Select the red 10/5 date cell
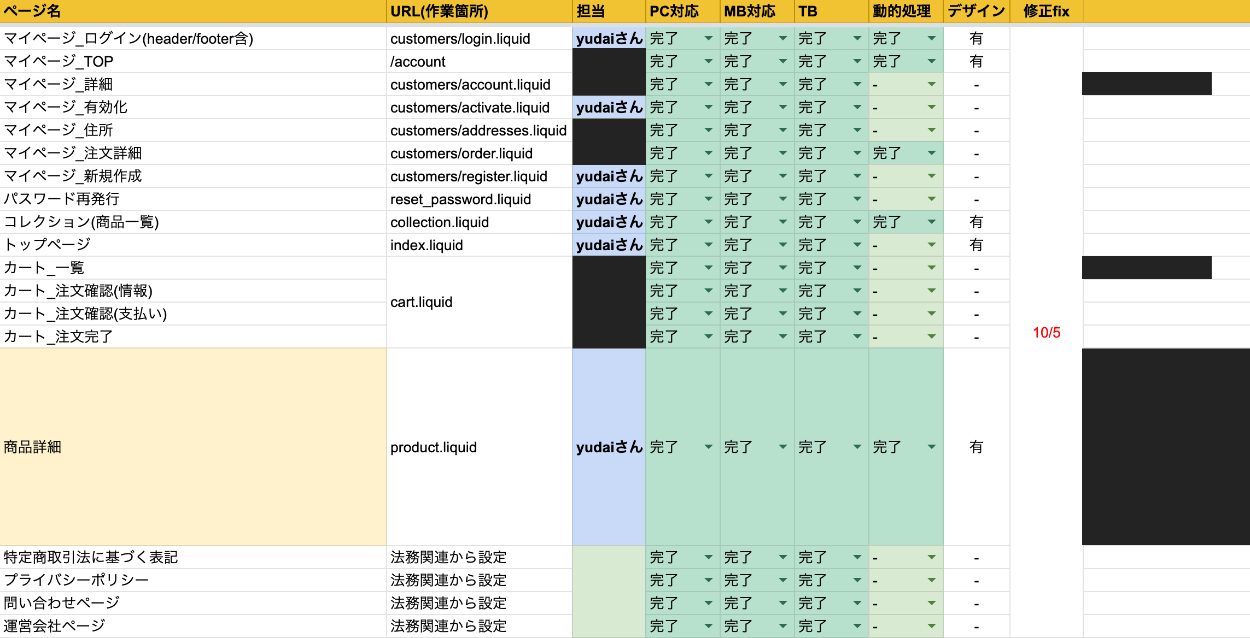This screenshot has height=638, width=1250. click(x=1046, y=332)
